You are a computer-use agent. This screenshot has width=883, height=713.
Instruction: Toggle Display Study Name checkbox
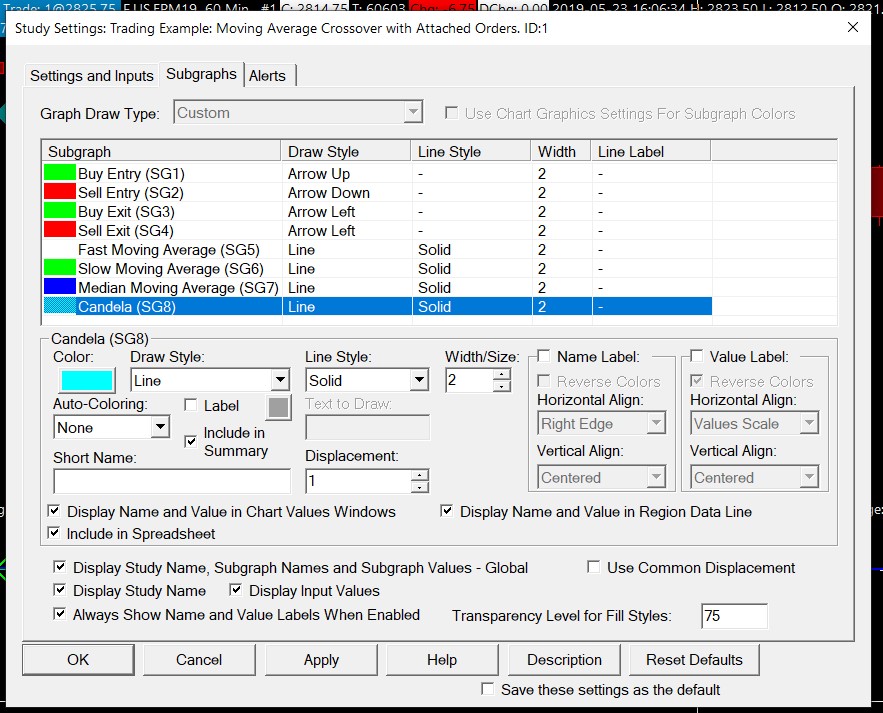pos(59,590)
